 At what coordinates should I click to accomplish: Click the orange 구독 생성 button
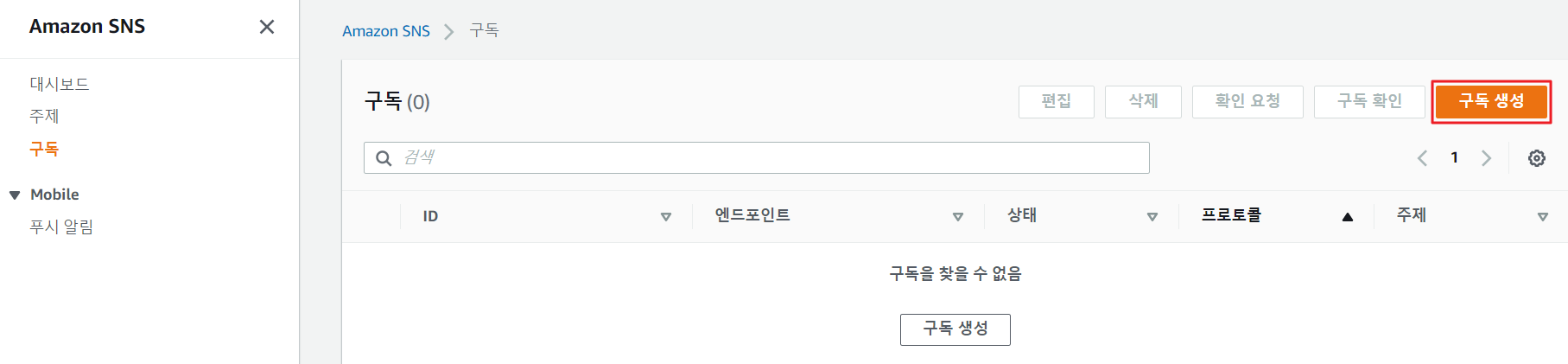1490,101
